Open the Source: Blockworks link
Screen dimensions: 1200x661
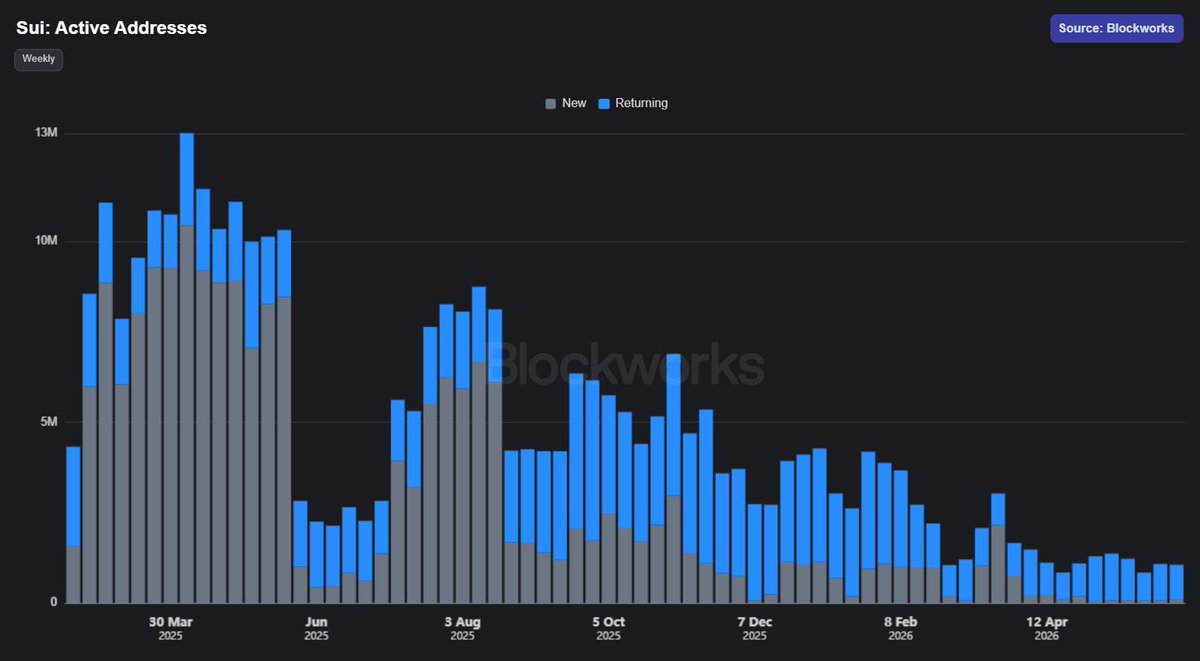[1116, 28]
